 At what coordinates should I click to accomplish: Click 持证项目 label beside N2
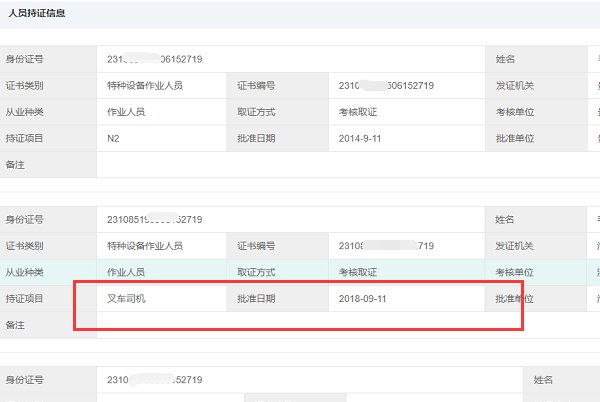[24, 138]
